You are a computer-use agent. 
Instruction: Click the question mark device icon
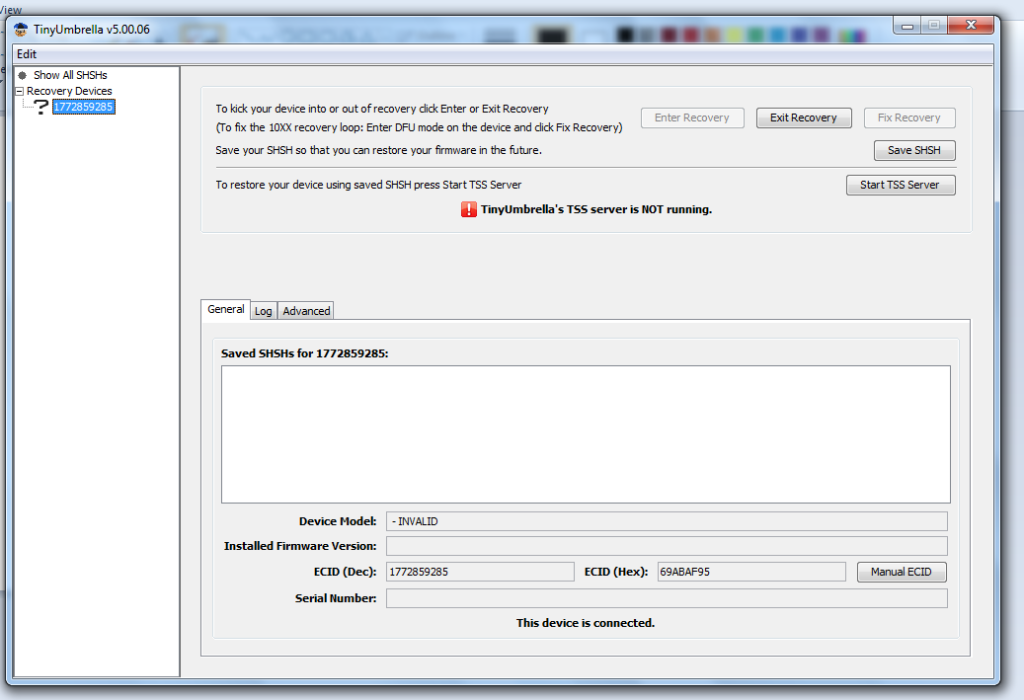(41, 107)
